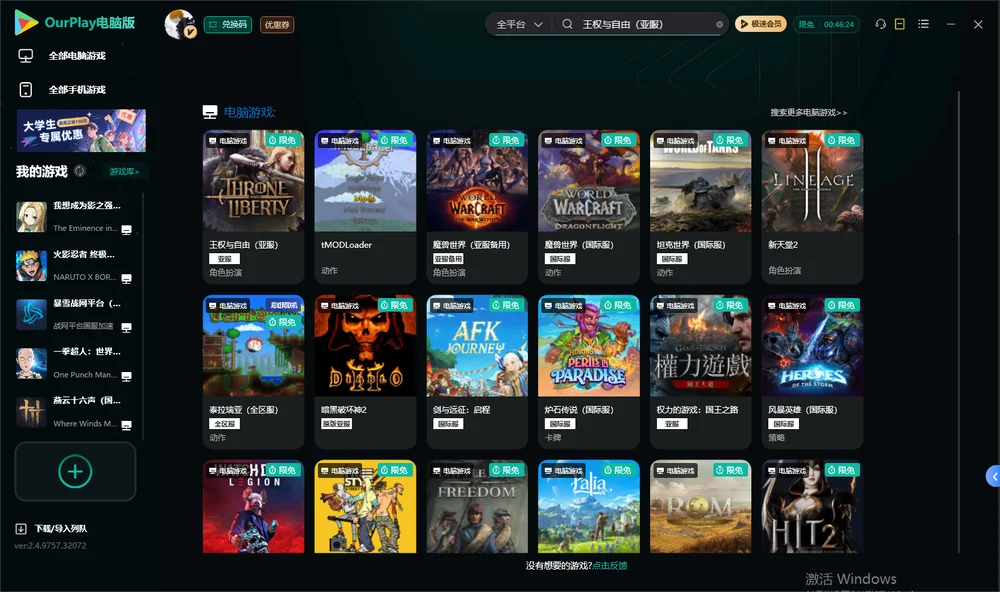Viewport: 1000px width, 592px height.
Task: Open the AFK Journey game cover
Action: 477,346
